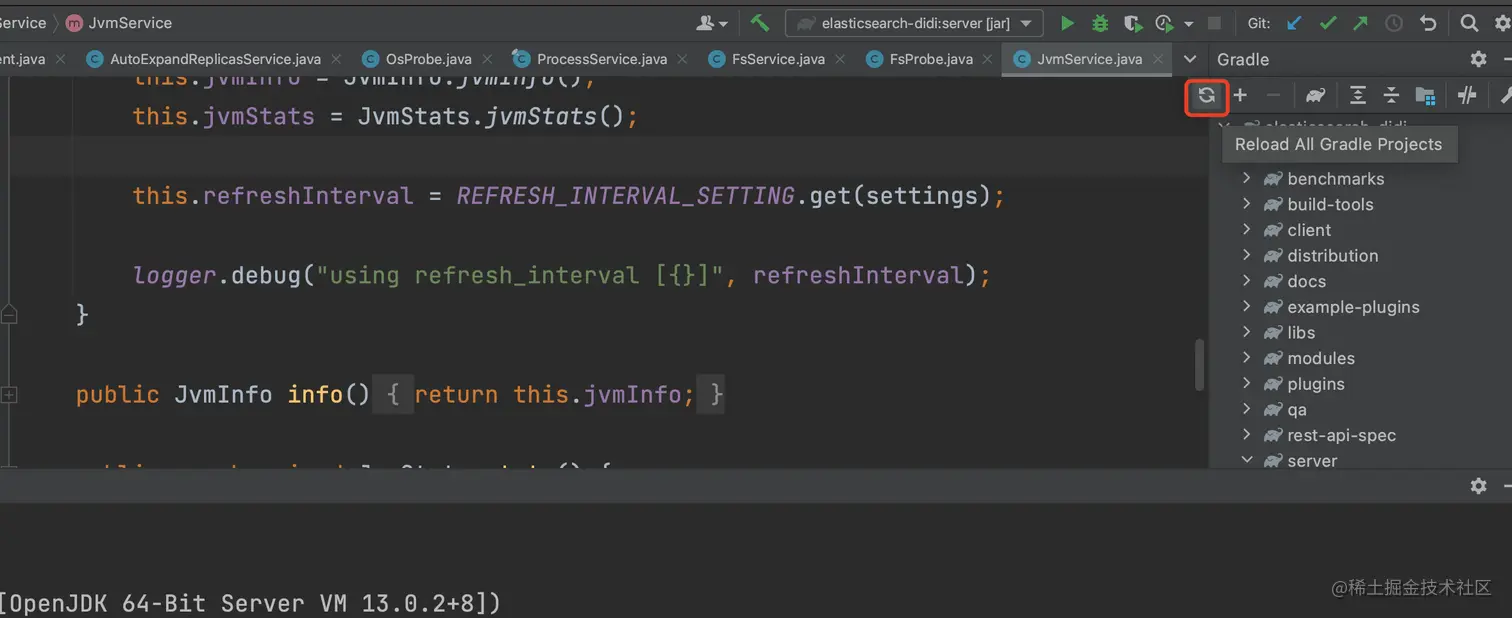Screen dimensions: 1512x618
Task: Open Gradle panel settings gear
Action: pyautogui.click(x=1479, y=59)
